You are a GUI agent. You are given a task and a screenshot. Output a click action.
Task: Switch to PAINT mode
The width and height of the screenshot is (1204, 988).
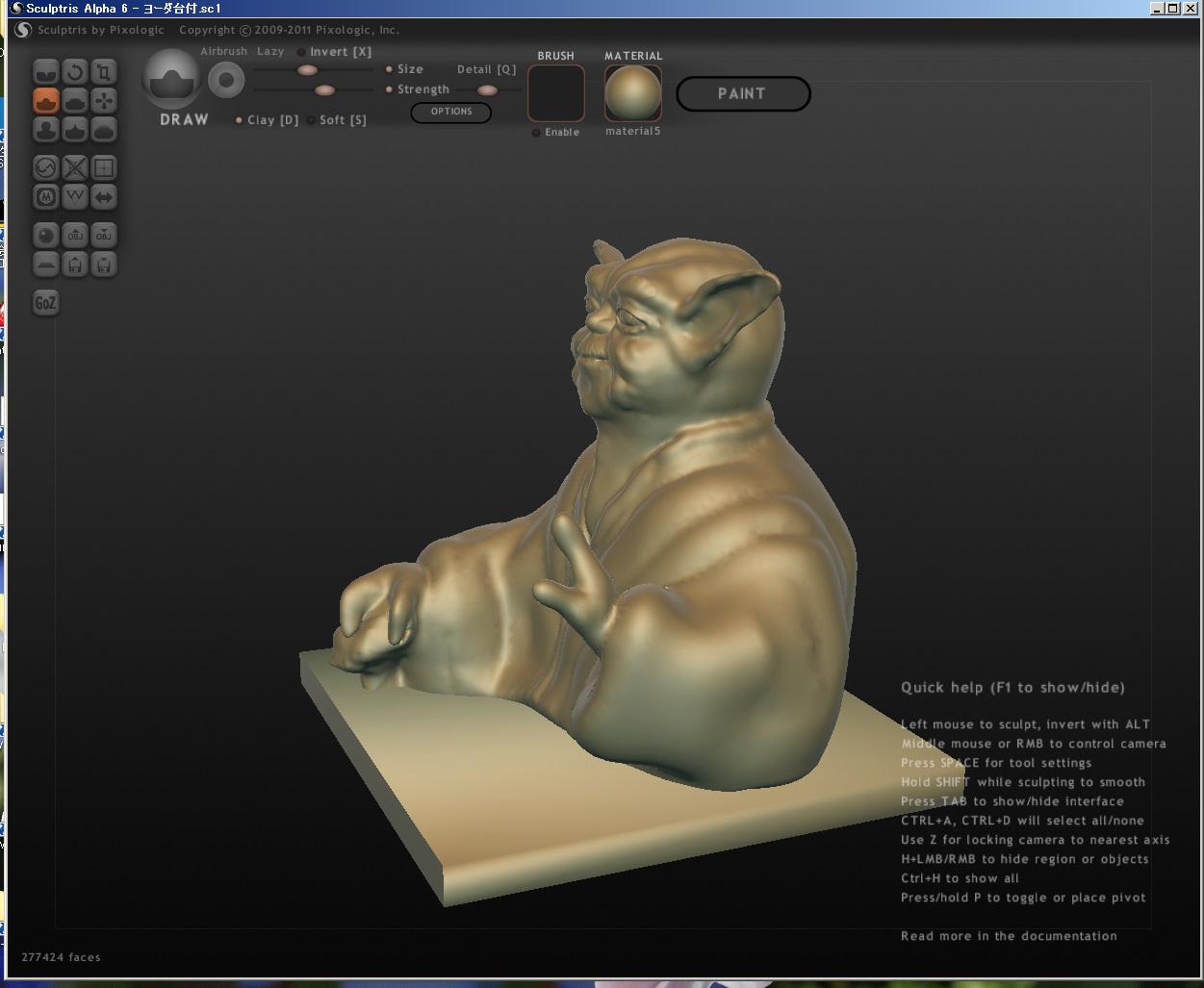742,94
